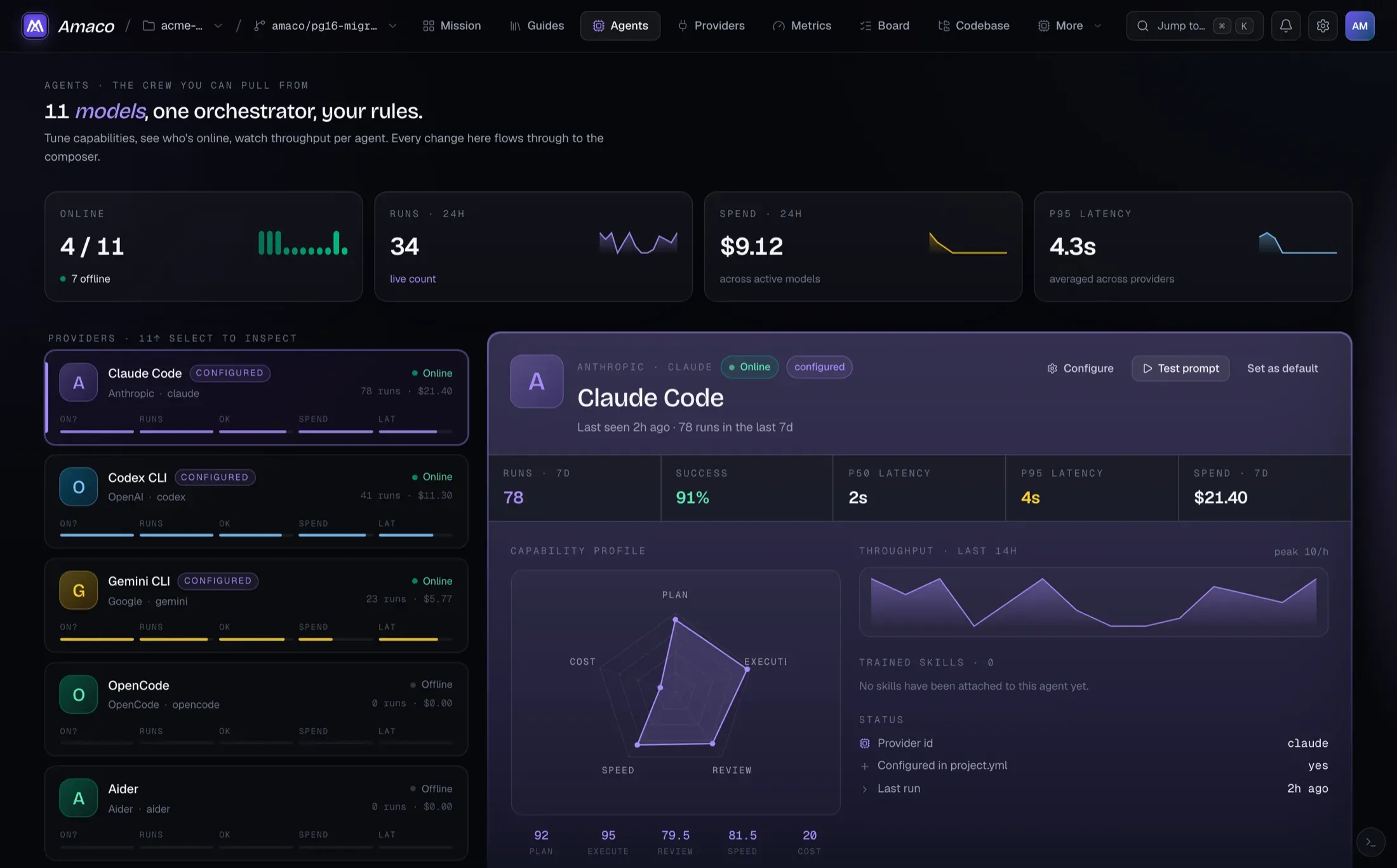Click the Codex CLI SPEND progress bar
This screenshot has width=1397, height=868.
click(x=336, y=535)
